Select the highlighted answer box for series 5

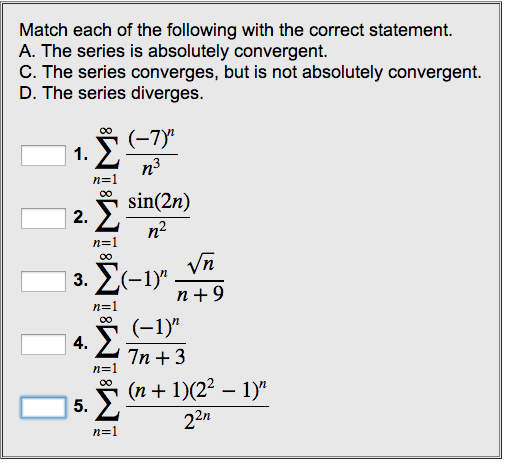43,407
